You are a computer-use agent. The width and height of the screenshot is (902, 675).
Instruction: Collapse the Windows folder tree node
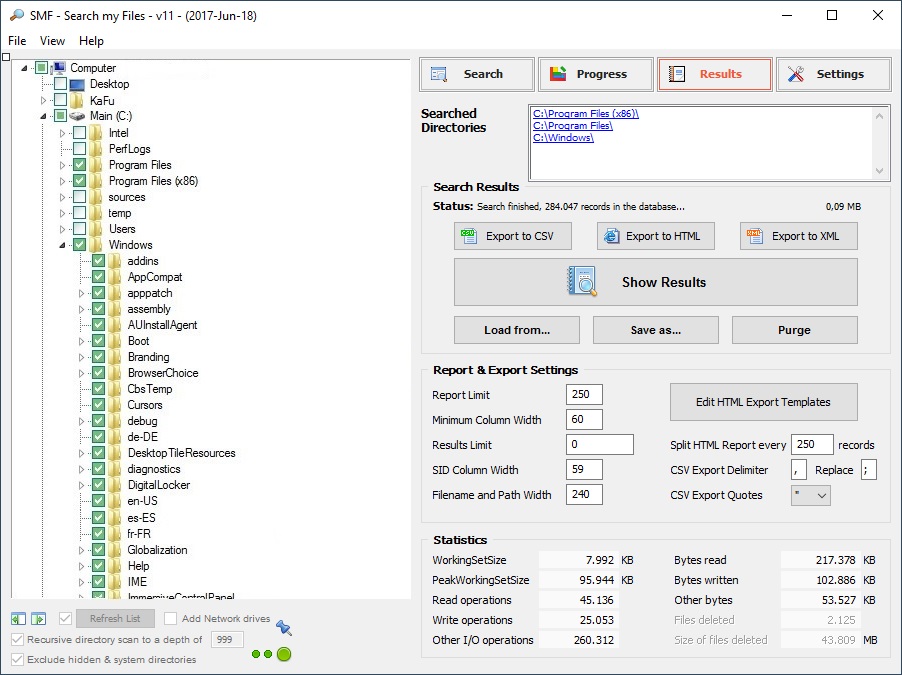tap(62, 245)
